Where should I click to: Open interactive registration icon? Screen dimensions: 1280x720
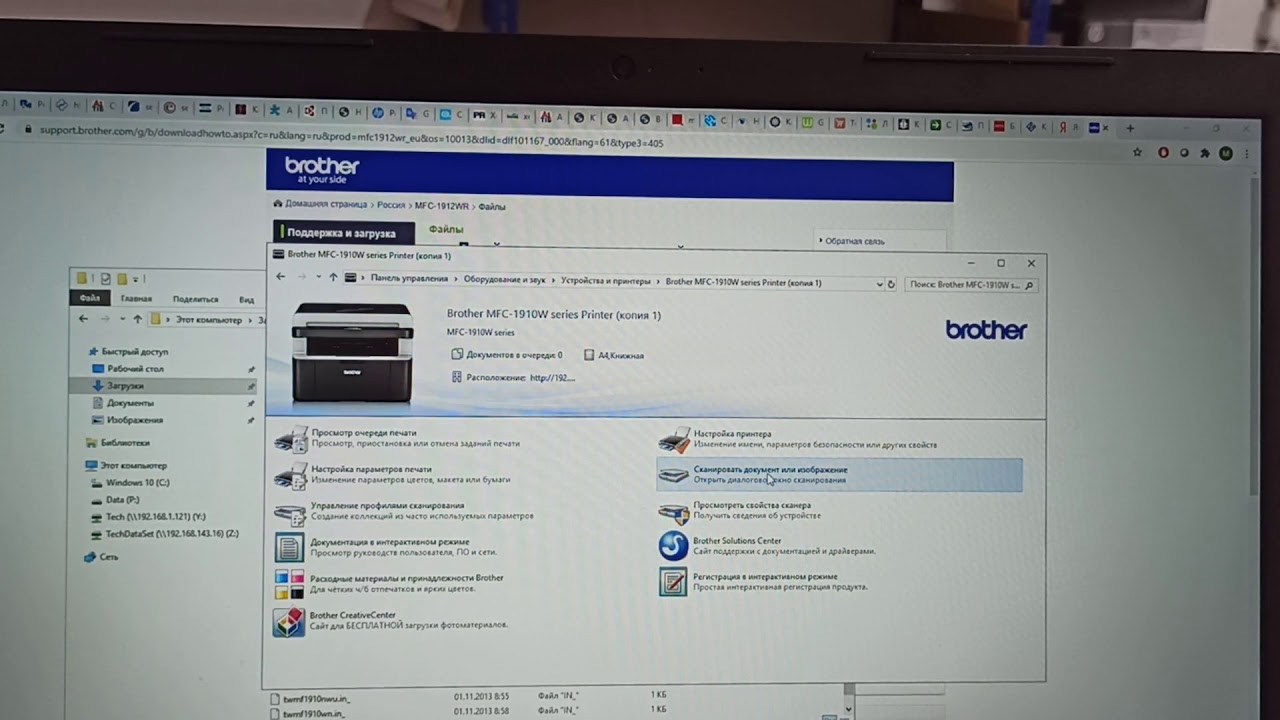674,582
